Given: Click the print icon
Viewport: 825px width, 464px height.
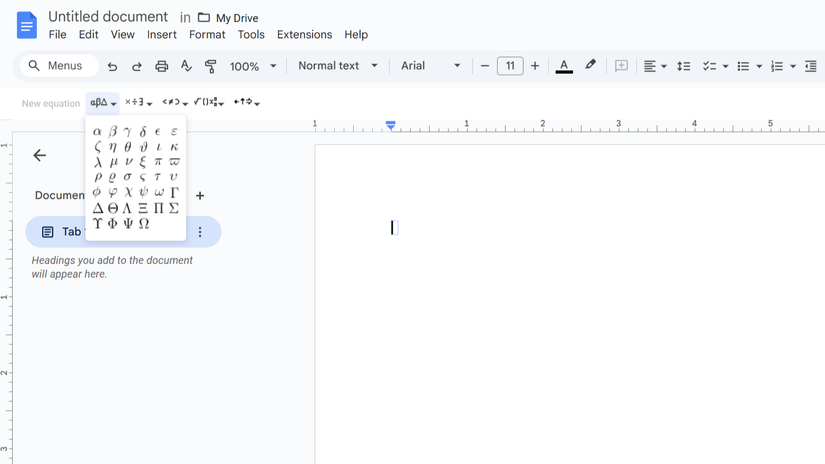Looking at the screenshot, I should [162, 66].
